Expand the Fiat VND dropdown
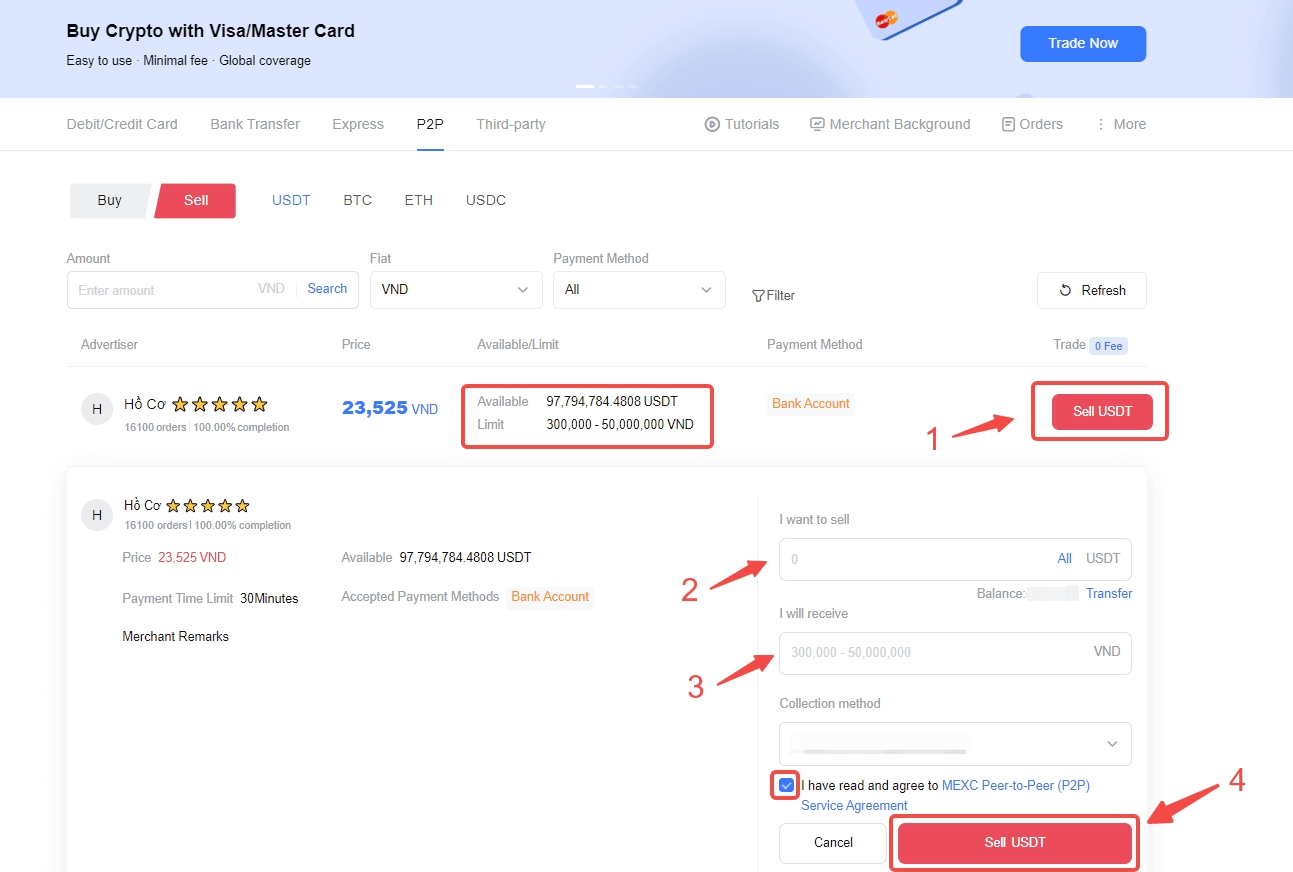Image resolution: width=1293 pixels, height=872 pixels. (455, 290)
